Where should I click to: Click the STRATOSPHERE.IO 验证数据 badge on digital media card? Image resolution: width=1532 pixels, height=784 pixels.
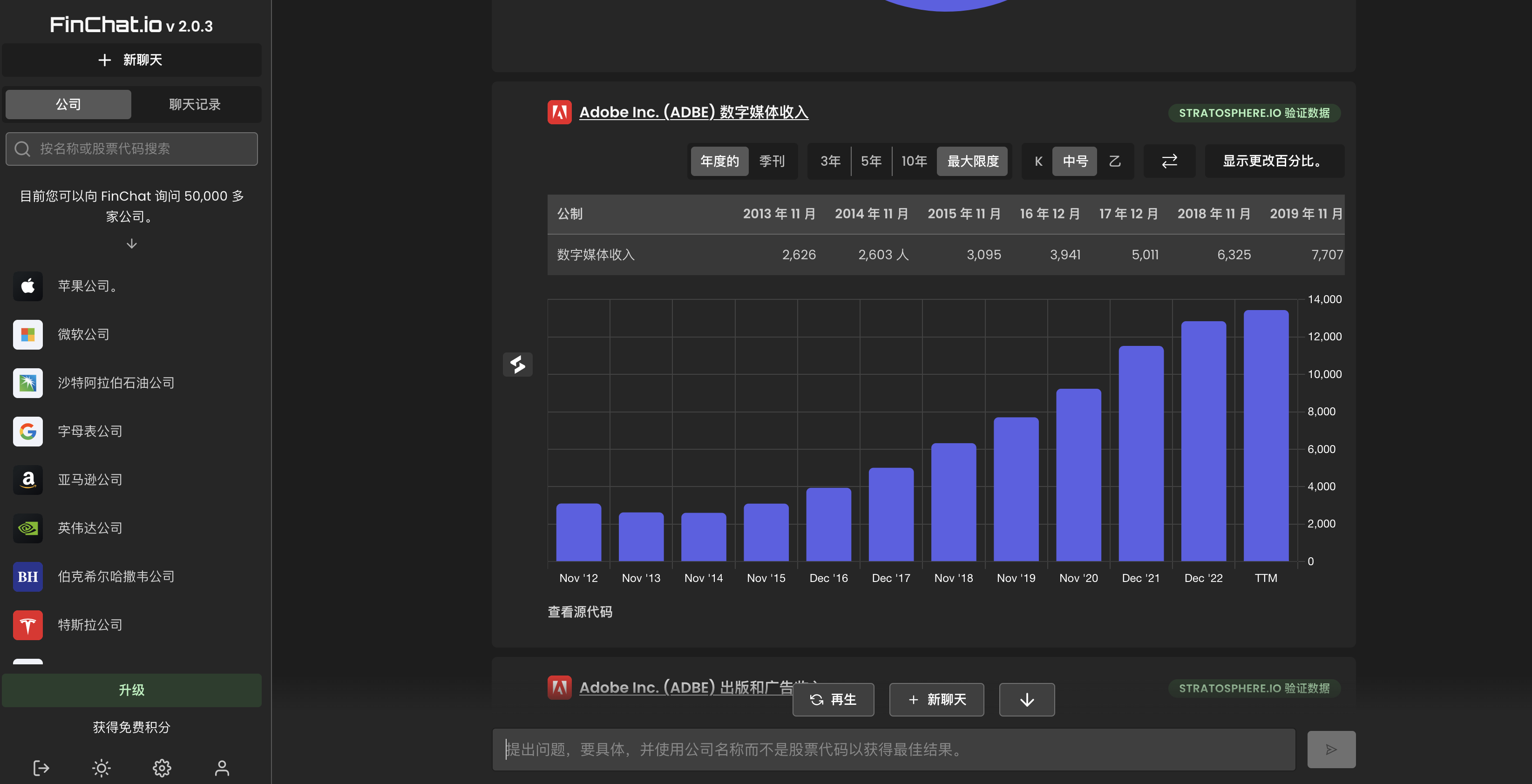click(x=1254, y=113)
